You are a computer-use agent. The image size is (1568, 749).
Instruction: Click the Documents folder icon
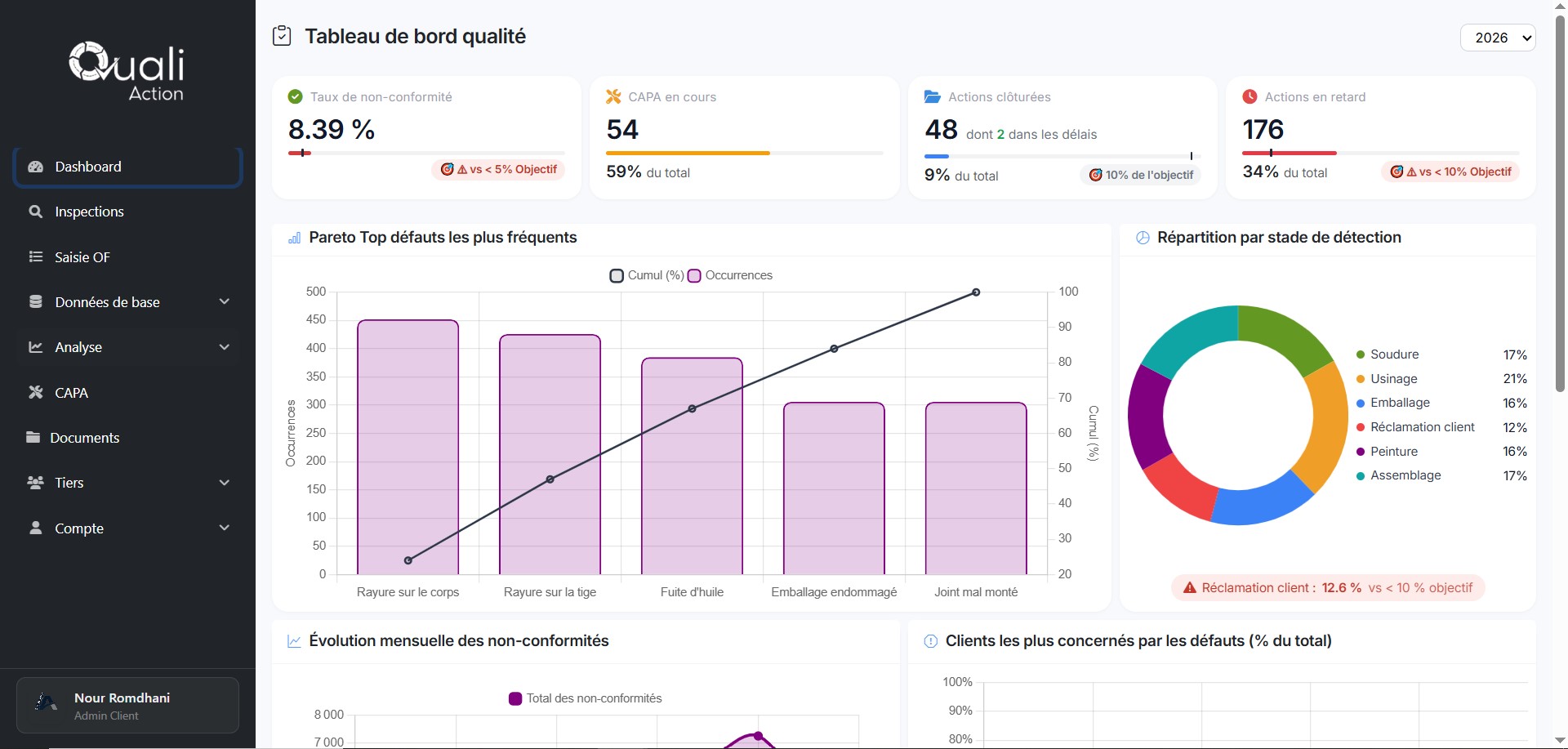[x=33, y=437]
